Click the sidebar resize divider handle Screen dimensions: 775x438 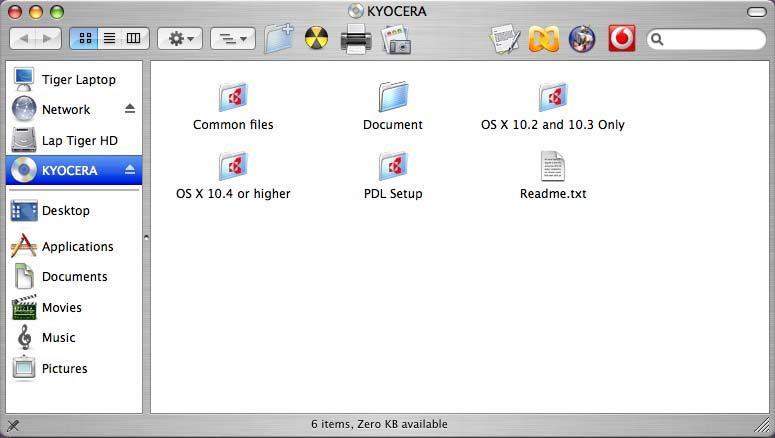[x=146, y=237]
